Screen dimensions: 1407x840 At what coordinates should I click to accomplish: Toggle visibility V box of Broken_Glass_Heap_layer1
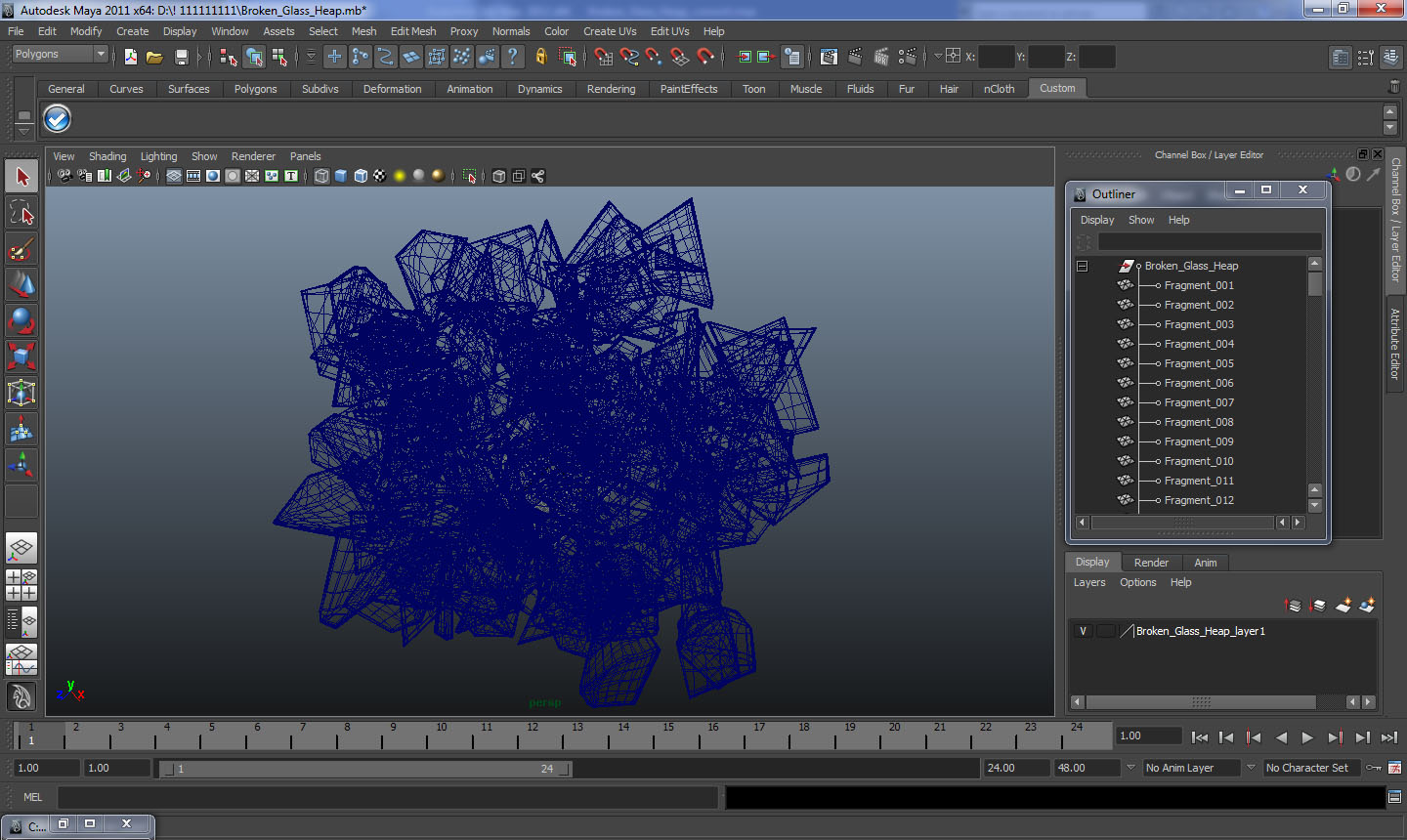pos(1083,631)
